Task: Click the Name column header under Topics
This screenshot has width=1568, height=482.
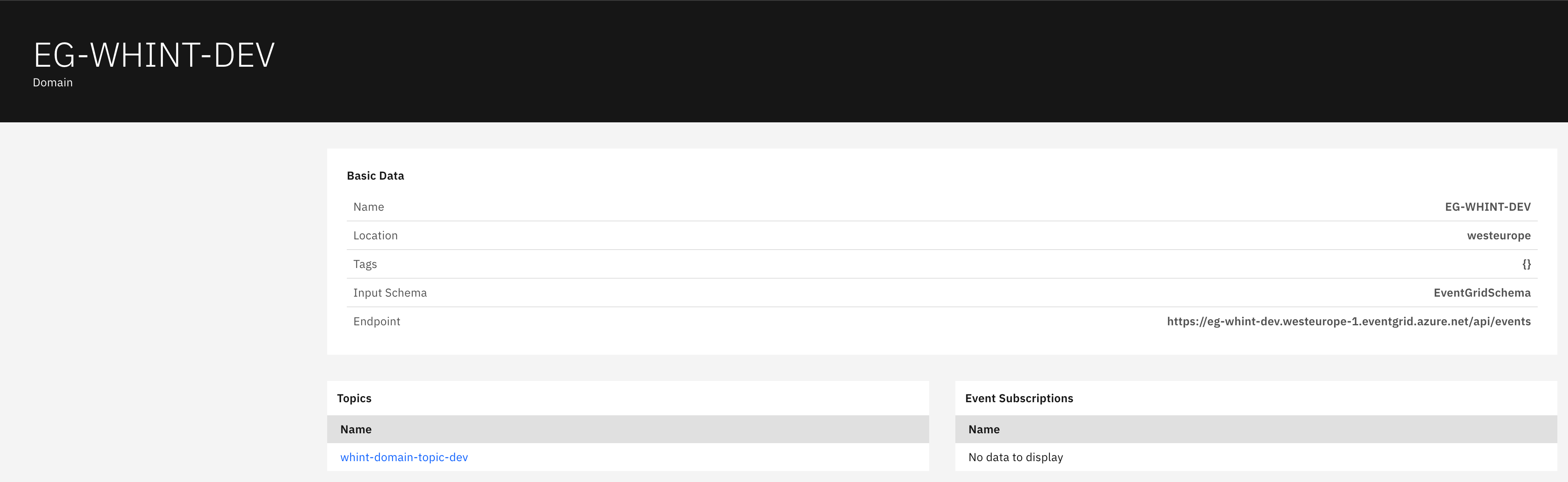Action: tap(355, 429)
